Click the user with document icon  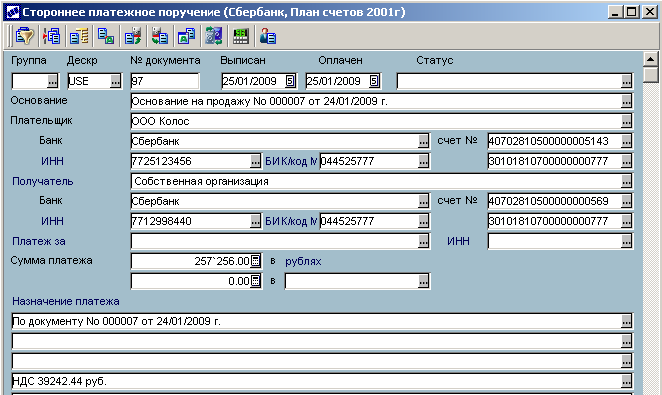click(x=268, y=36)
